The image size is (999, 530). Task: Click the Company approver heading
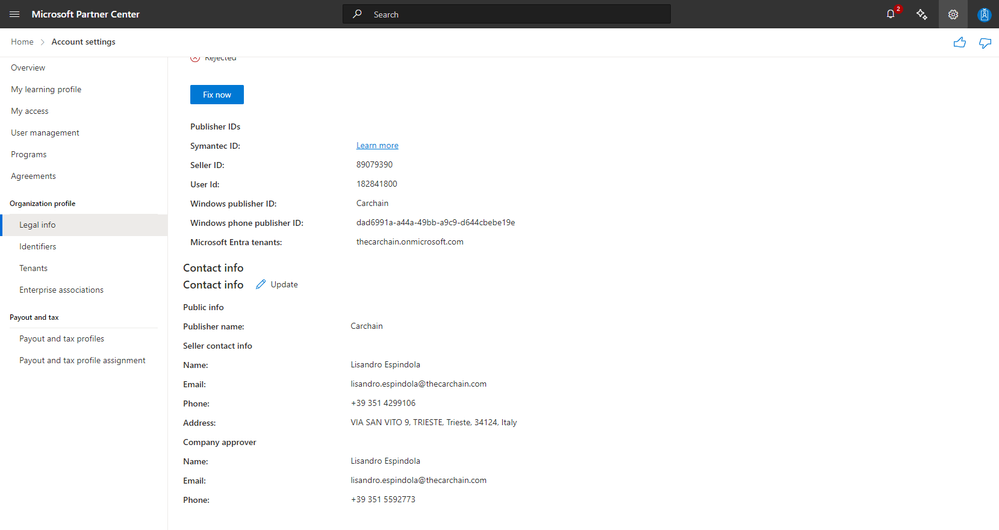[219, 442]
